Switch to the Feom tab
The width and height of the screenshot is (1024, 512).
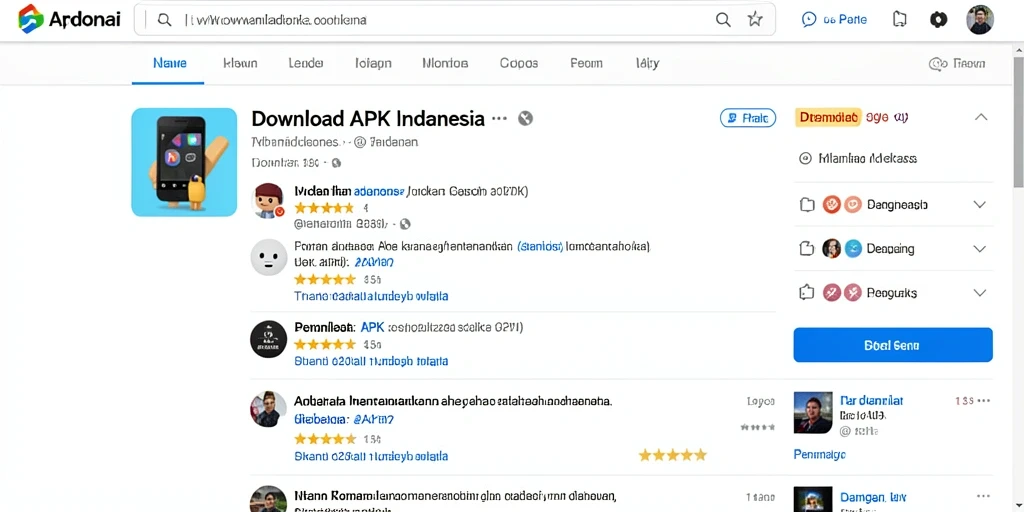(x=586, y=63)
